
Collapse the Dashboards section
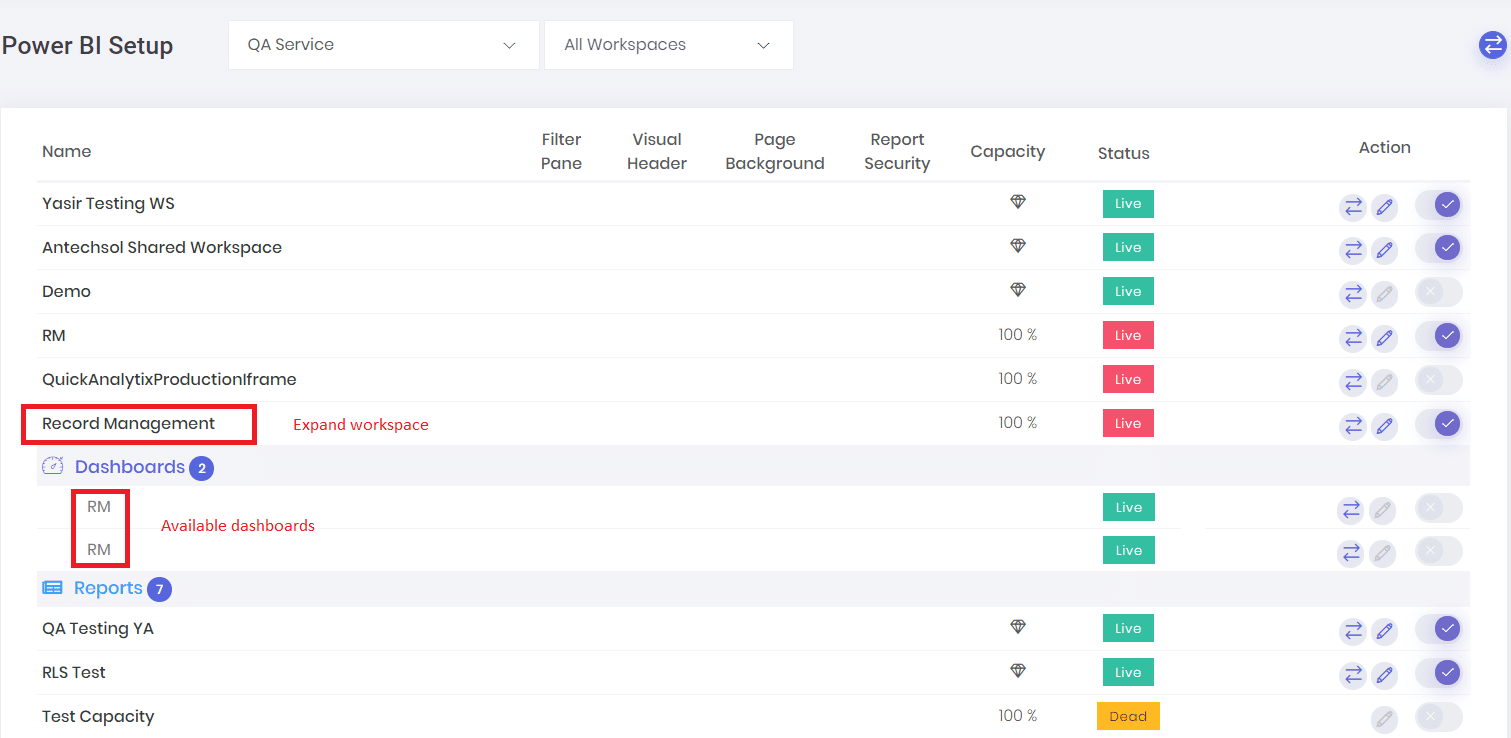(129, 466)
